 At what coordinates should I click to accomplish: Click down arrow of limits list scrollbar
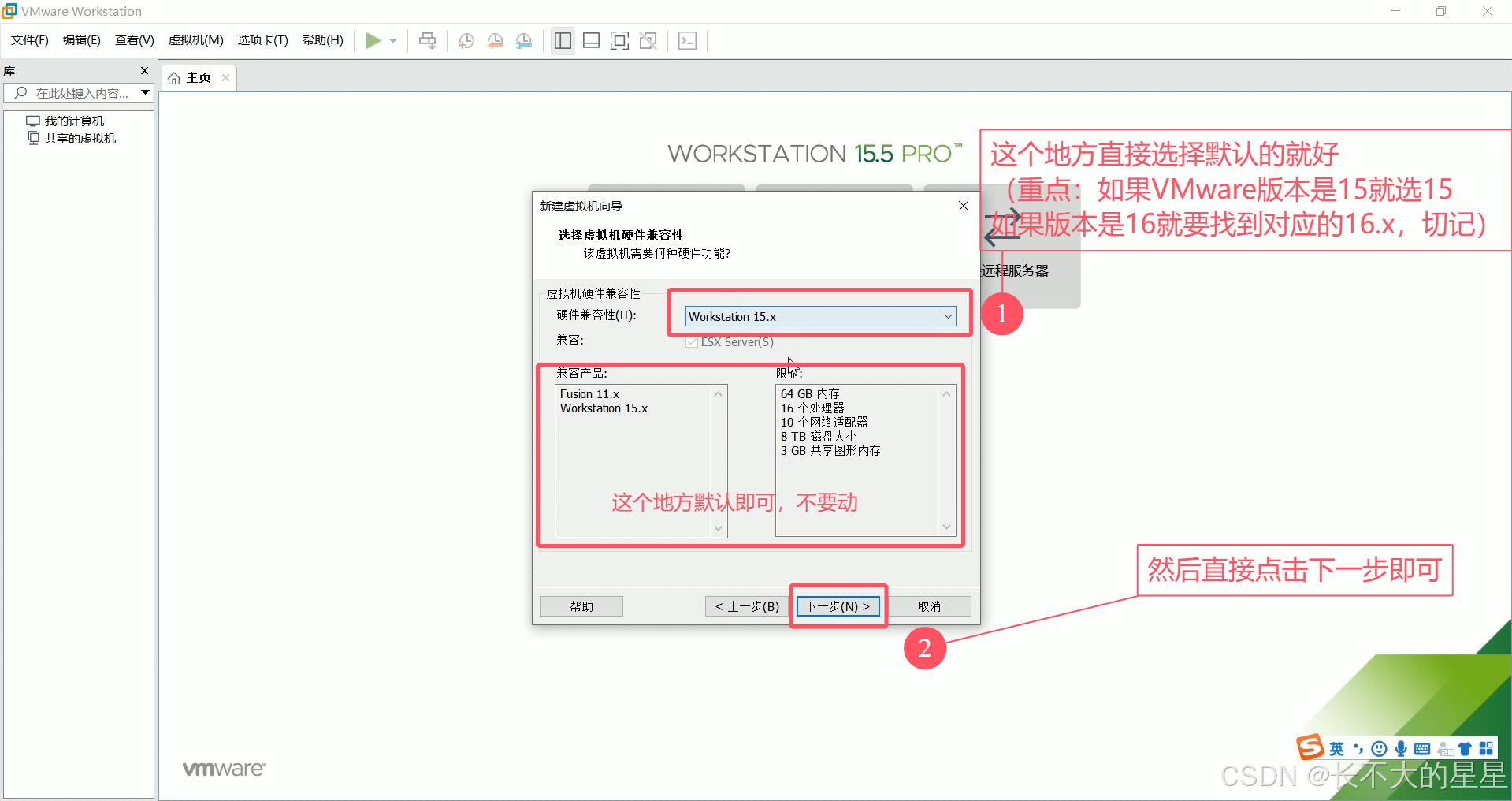coord(946,527)
